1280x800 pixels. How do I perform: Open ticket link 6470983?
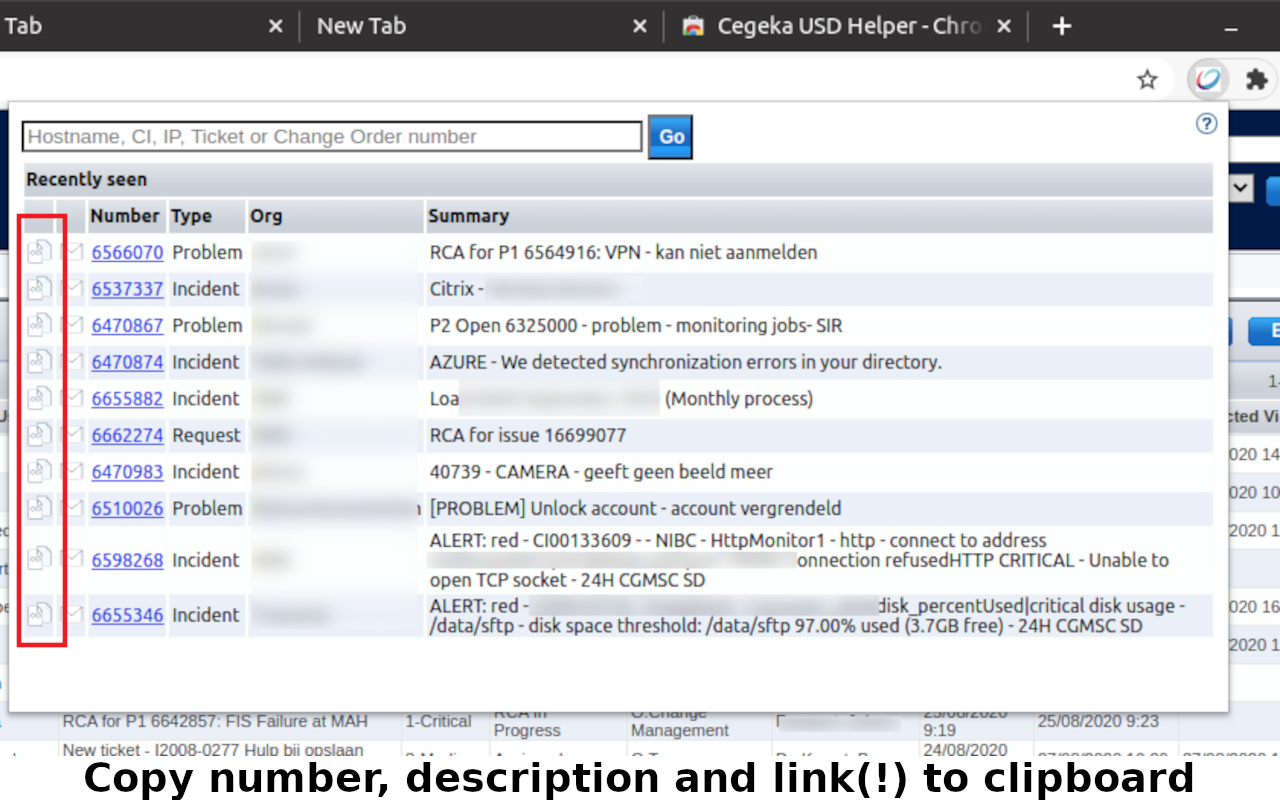[127, 472]
